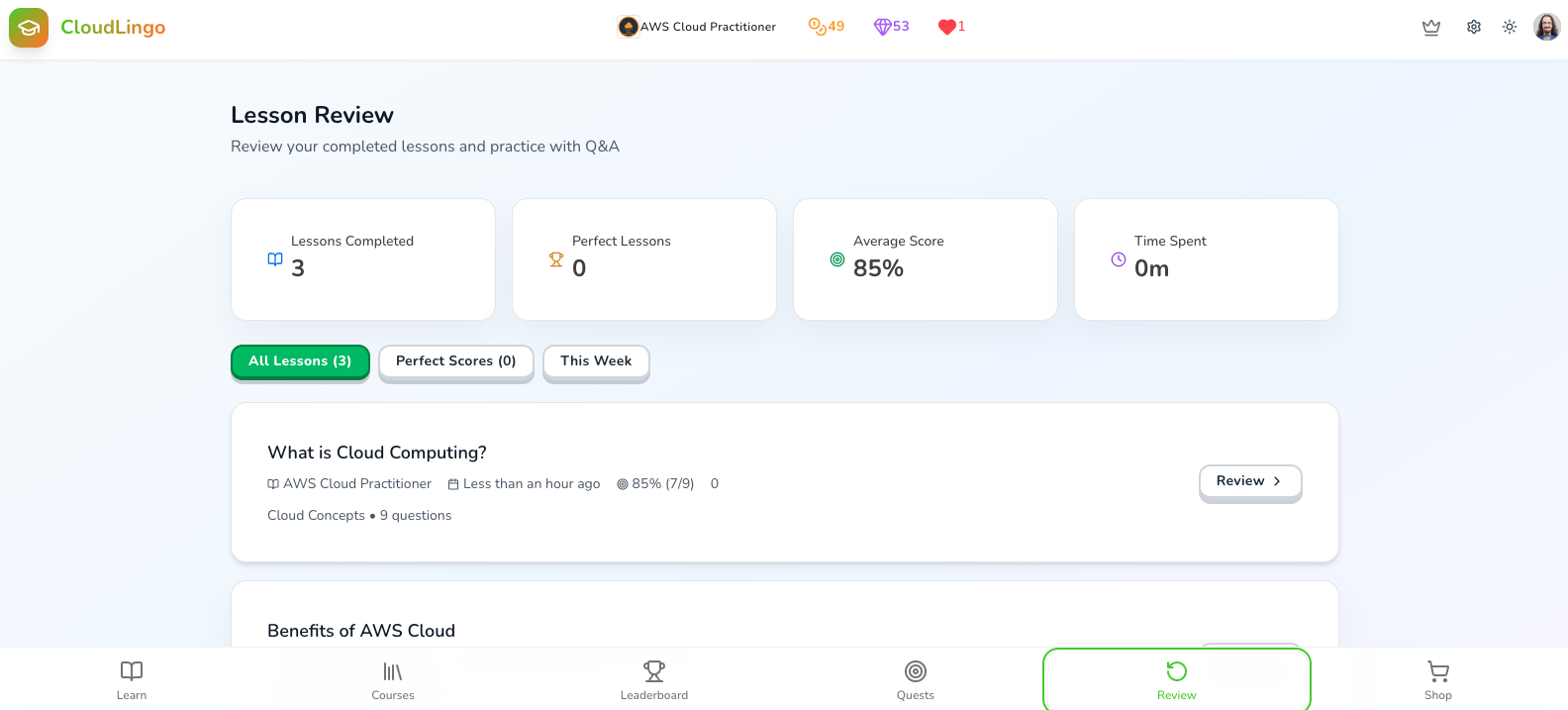Select the All Lessons (3) filter

[300, 361]
